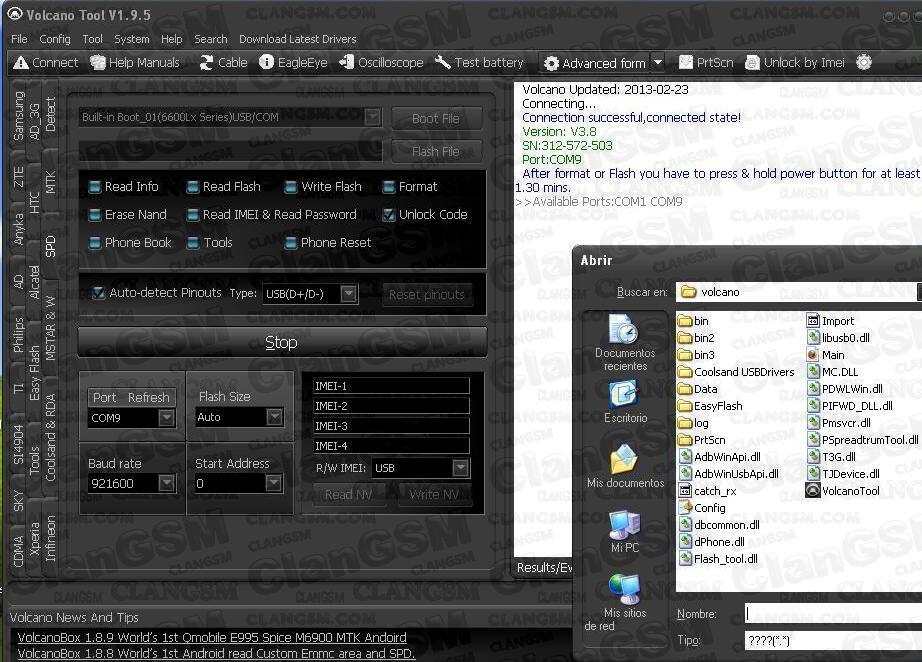Click the Boot File button
The width and height of the screenshot is (922, 662).
click(436, 118)
